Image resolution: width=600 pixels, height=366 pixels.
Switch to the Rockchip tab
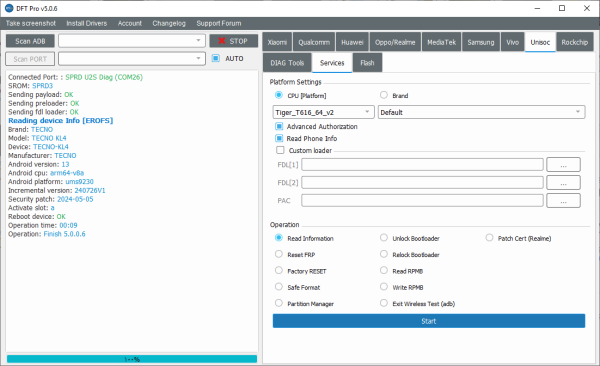[x=574, y=42]
